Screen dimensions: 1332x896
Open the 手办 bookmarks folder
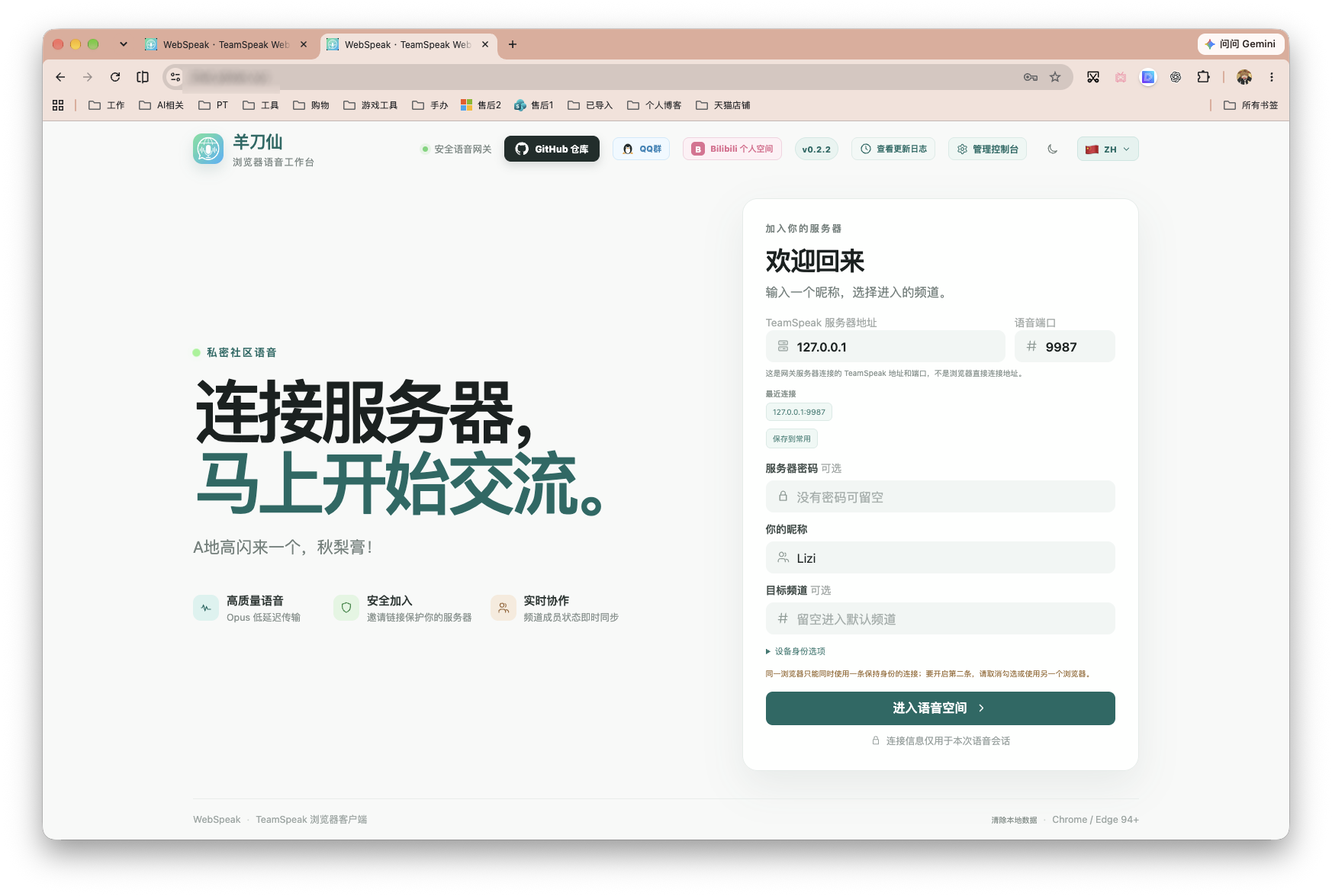430,105
